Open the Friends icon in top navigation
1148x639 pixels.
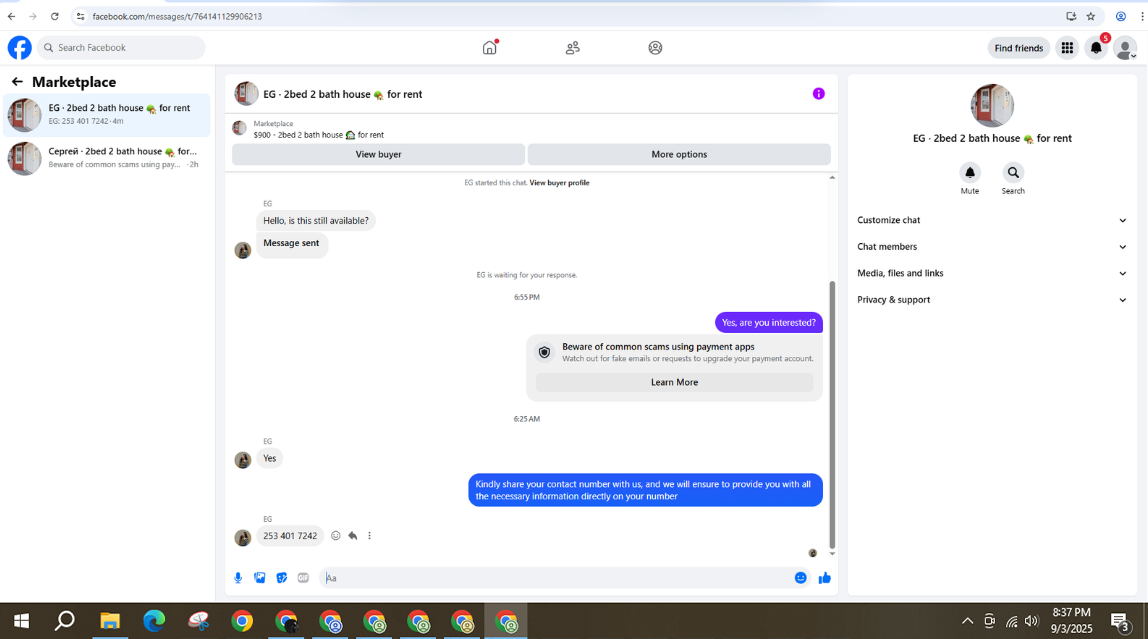click(573, 48)
